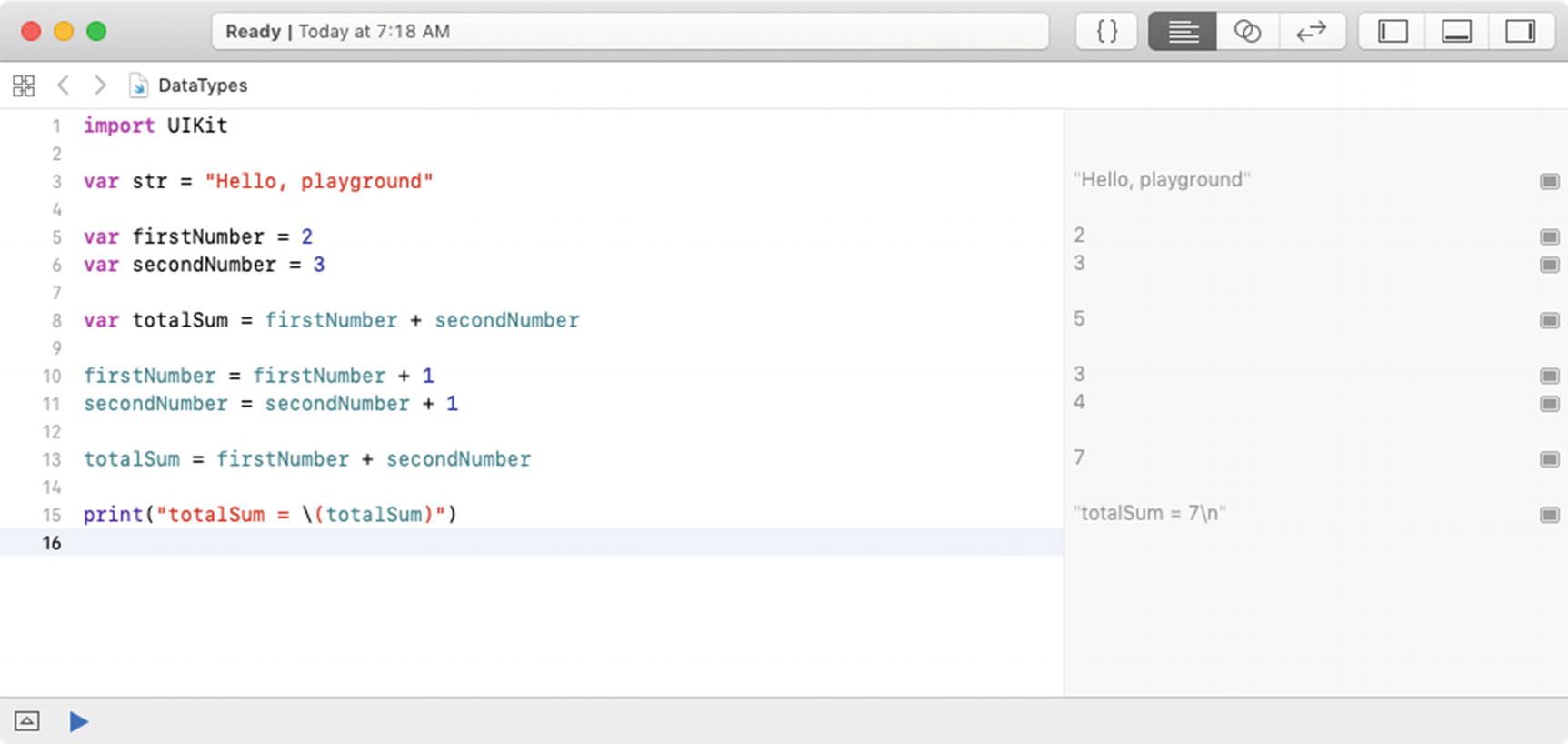This screenshot has width=1568, height=744.
Task: Click totalSum assignment on line 13
Action: [x=132, y=459]
